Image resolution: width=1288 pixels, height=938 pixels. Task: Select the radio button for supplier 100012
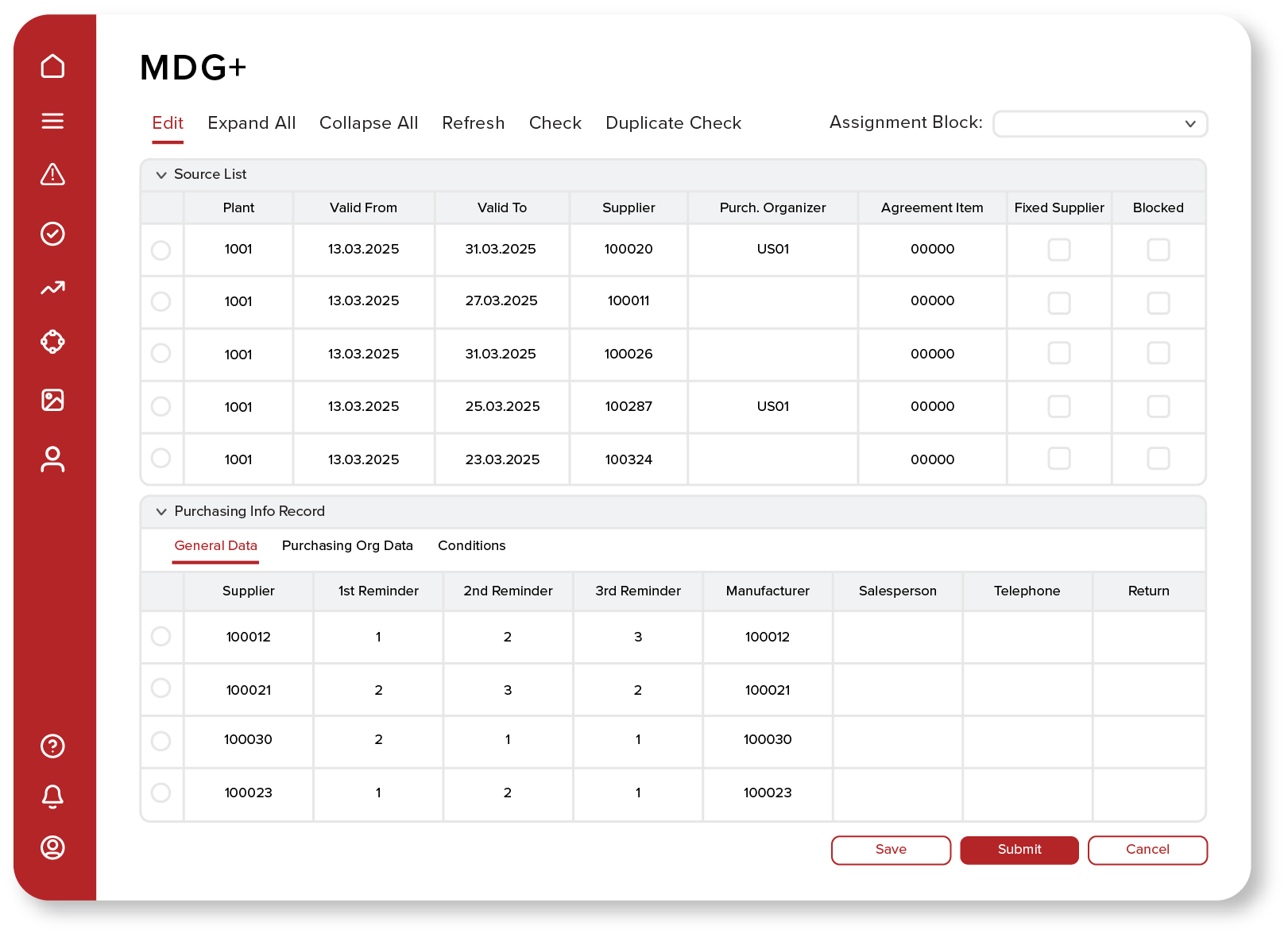pyautogui.click(x=161, y=637)
